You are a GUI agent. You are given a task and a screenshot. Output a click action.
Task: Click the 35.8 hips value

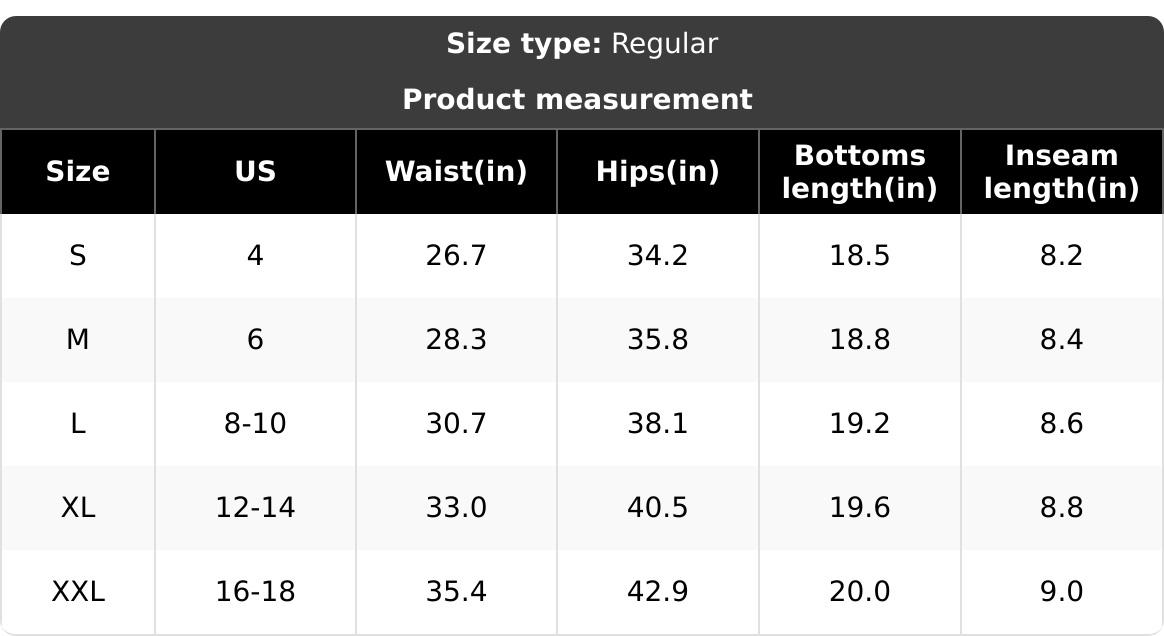tap(657, 340)
